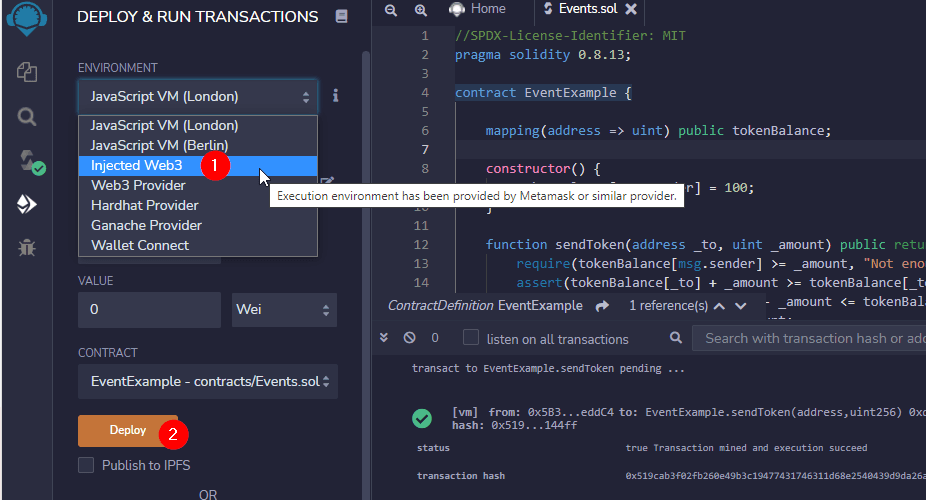Screen dimensions: 926x500
Task: Open the Search in files sidebar icon
Action: (27, 116)
